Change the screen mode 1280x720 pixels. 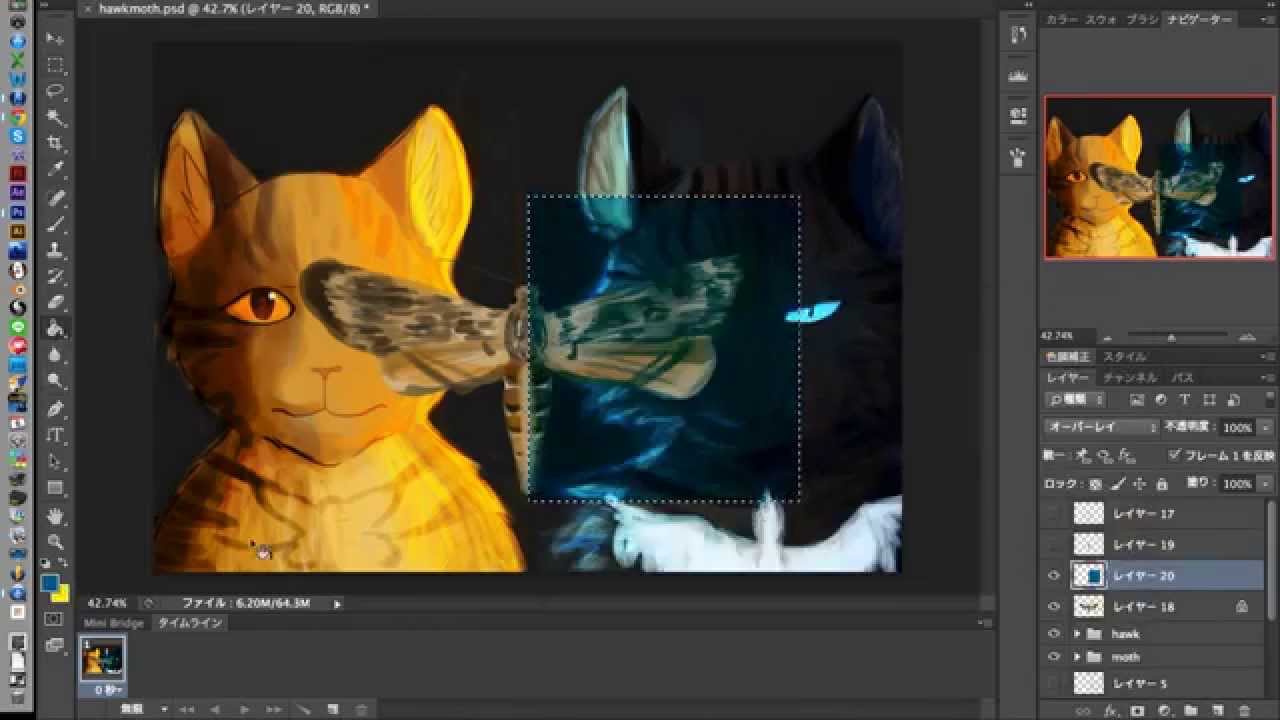(x=54, y=646)
